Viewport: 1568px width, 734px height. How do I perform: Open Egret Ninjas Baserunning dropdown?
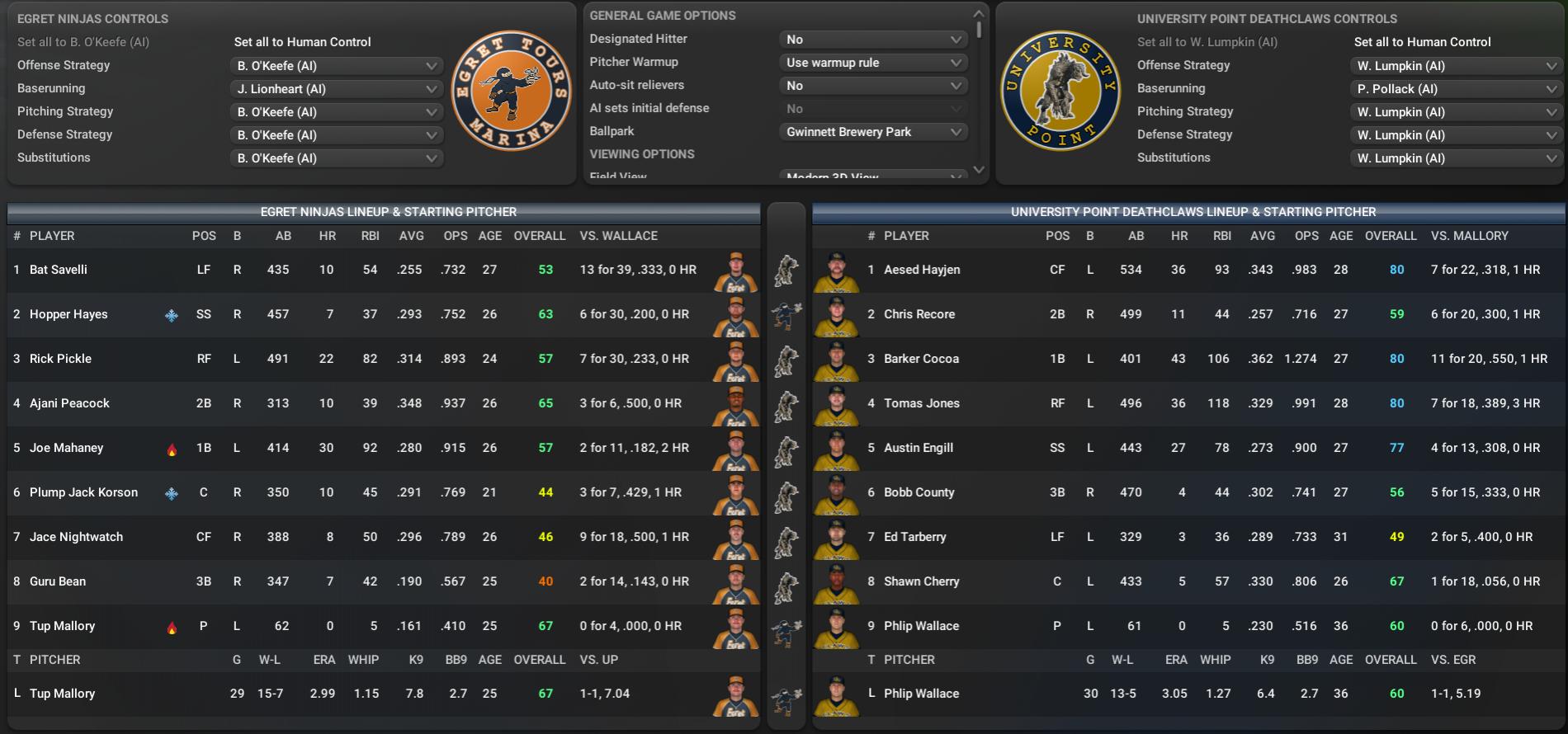coord(337,89)
